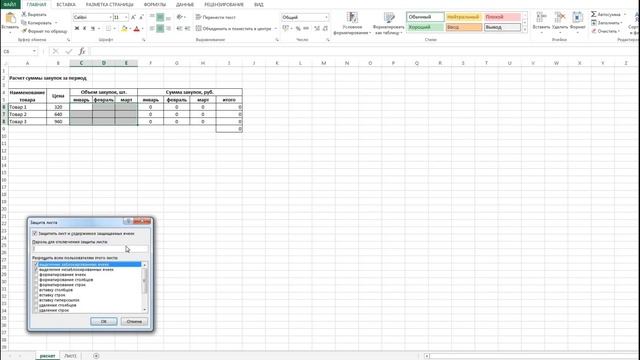
Task: Enable 'вставку гиперссылок' checkbox
Action: click(x=36, y=300)
